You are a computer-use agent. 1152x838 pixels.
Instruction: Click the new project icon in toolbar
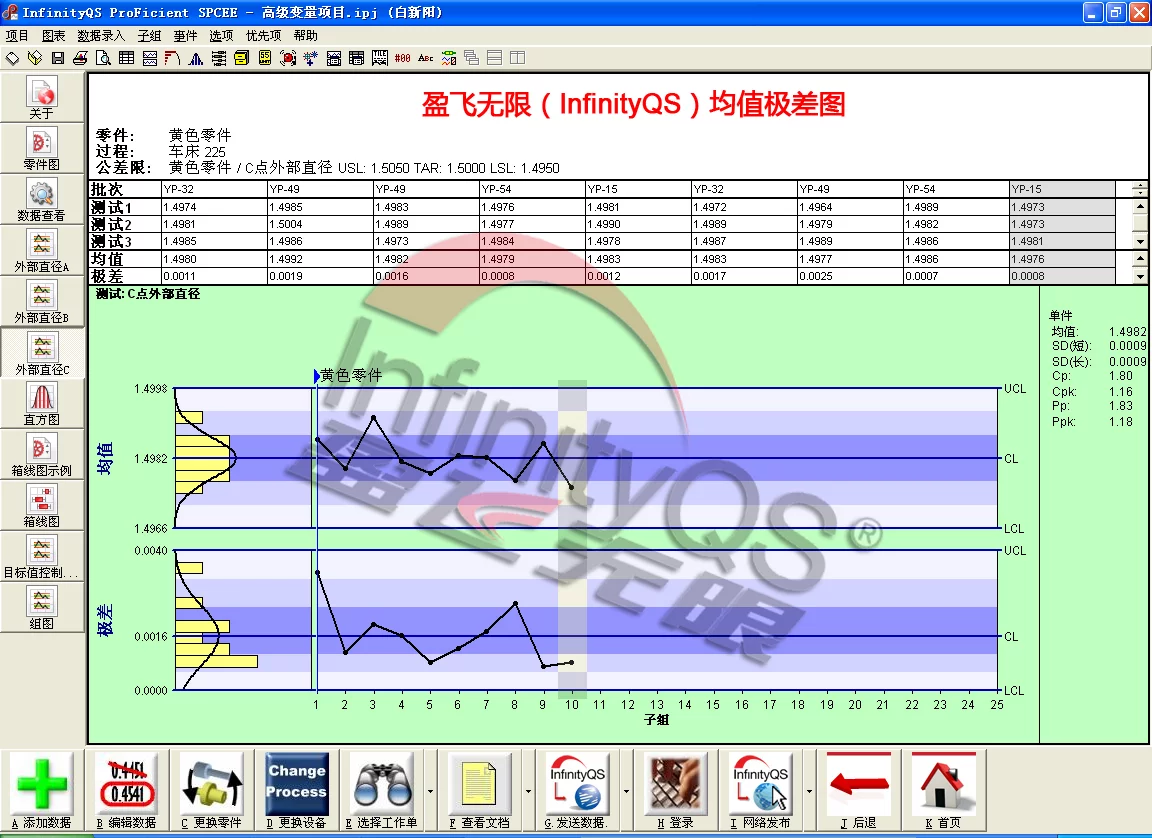click(x=12, y=58)
